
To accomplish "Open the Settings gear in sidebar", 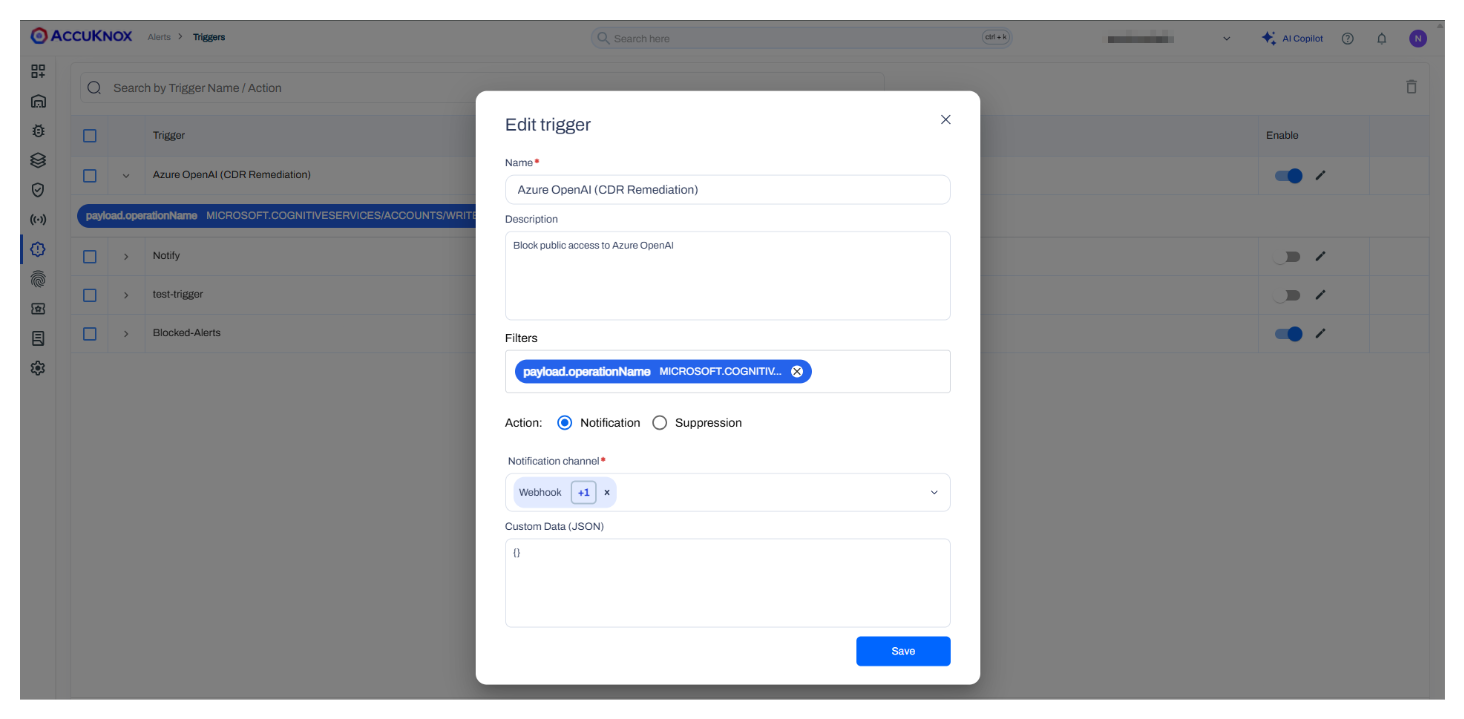I will pos(38,368).
